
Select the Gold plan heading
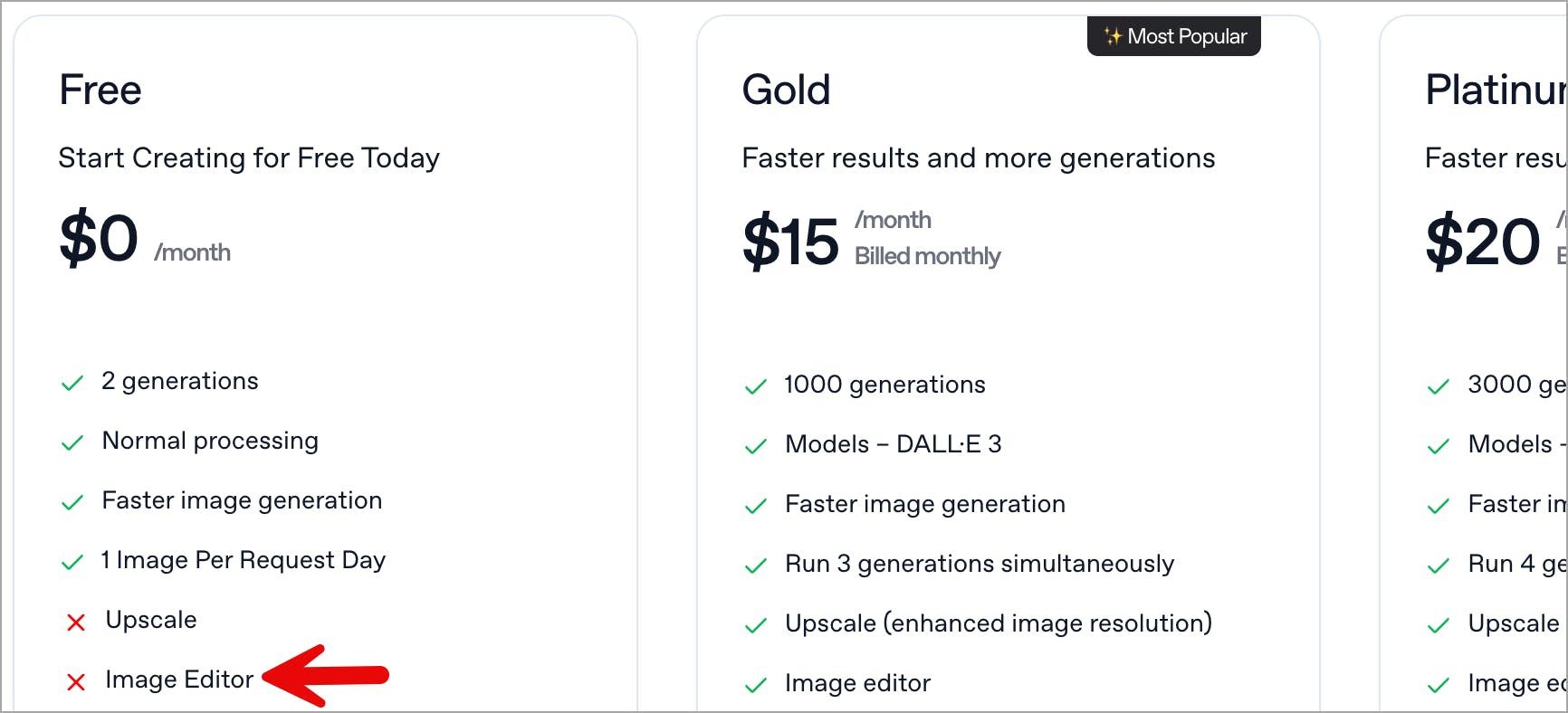point(786,90)
